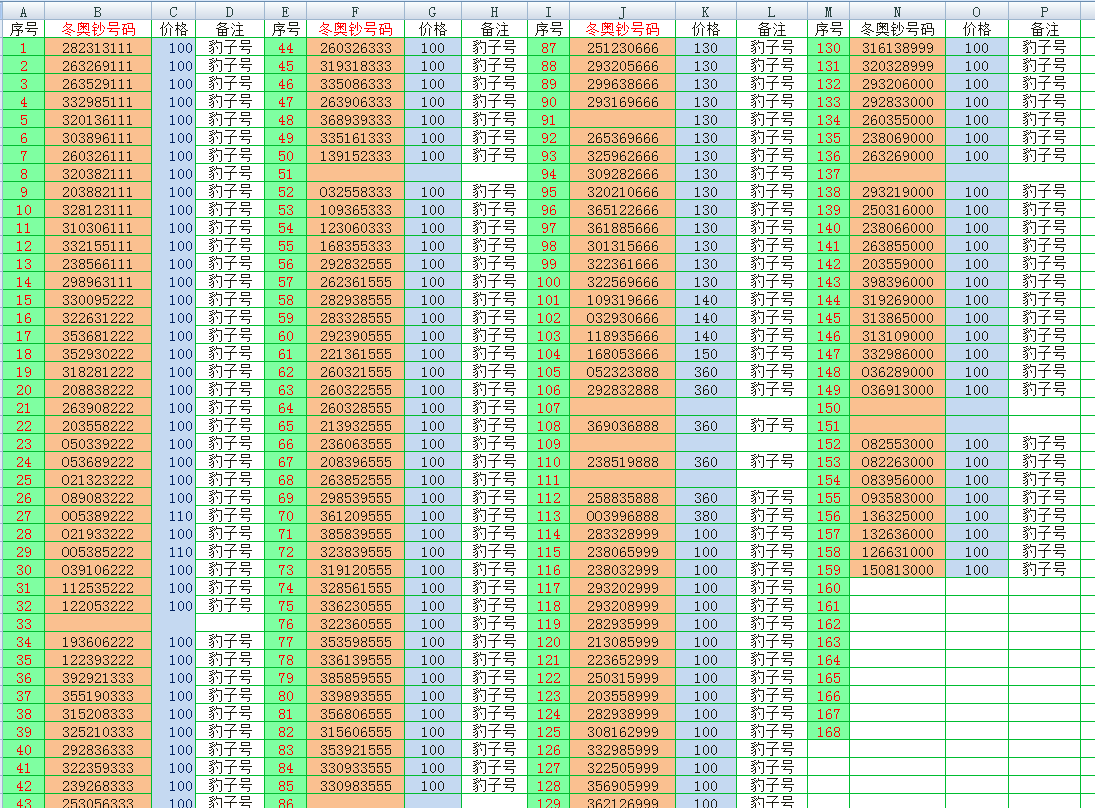This screenshot has width=1095, height=808.
Task: Click 豹子号 remark in the 282313111 row
Action: click(x=230, y=48)
